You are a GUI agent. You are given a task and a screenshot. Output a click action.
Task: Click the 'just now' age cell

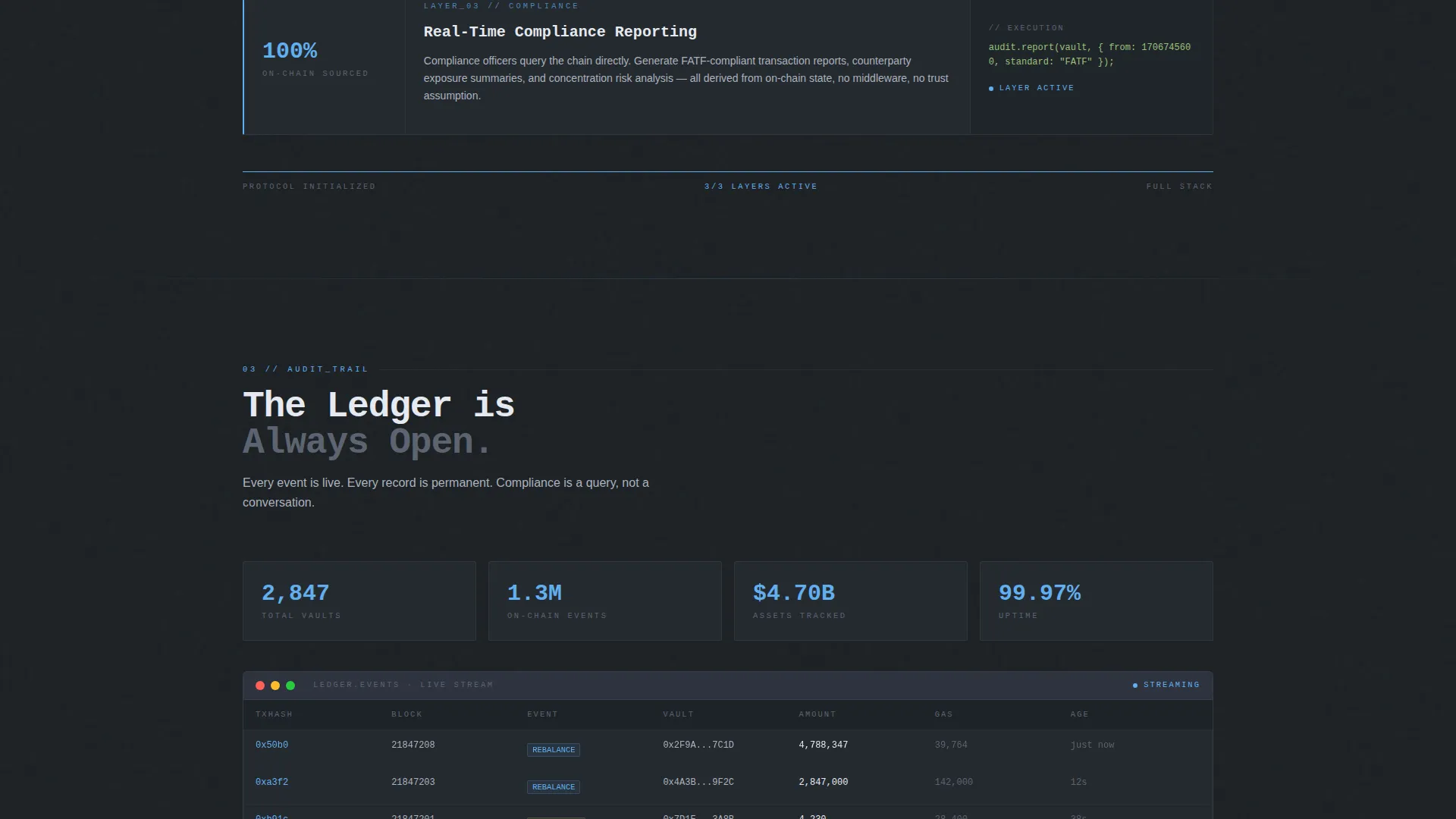[1092, 745]
